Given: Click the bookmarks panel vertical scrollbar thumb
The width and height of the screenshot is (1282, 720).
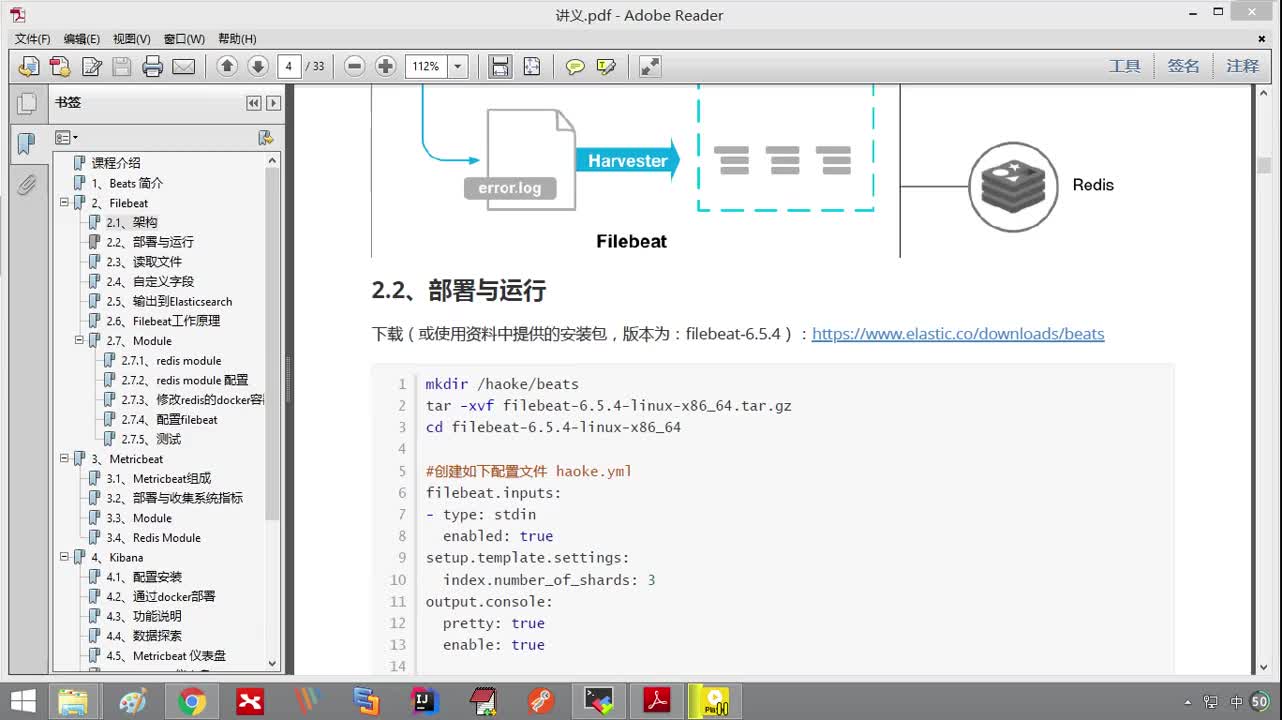Looking at the screenshot, I should (273, 343).
